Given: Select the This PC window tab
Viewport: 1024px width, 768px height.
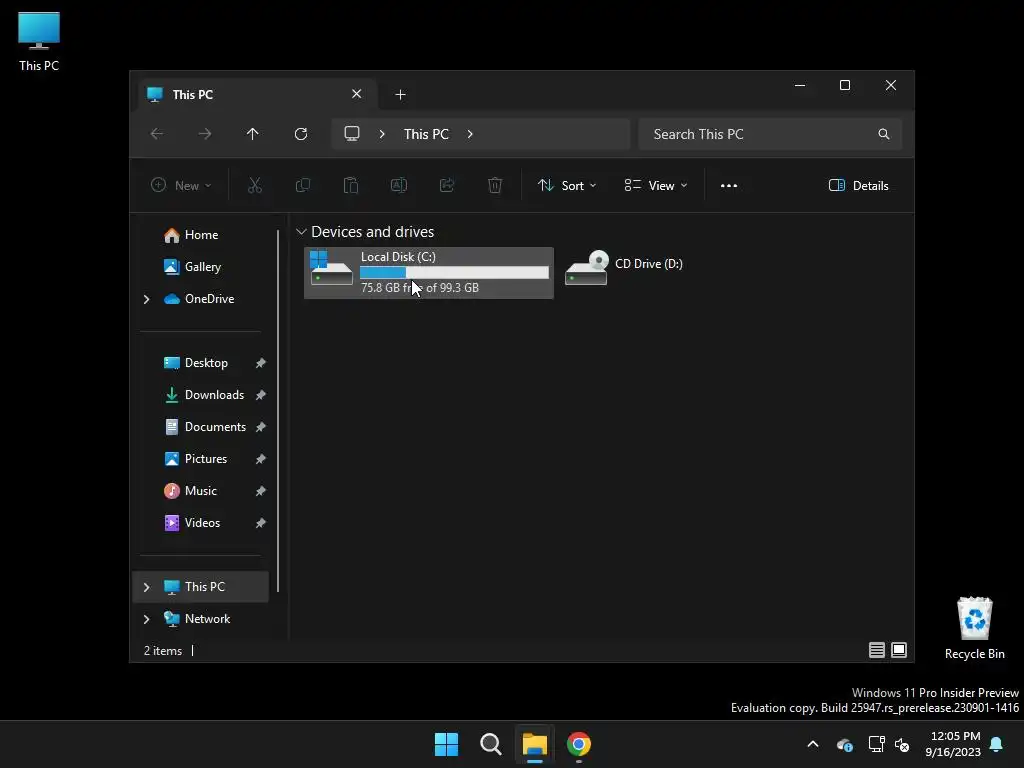Looking at the screenshot, I should [x=258, y=95].
